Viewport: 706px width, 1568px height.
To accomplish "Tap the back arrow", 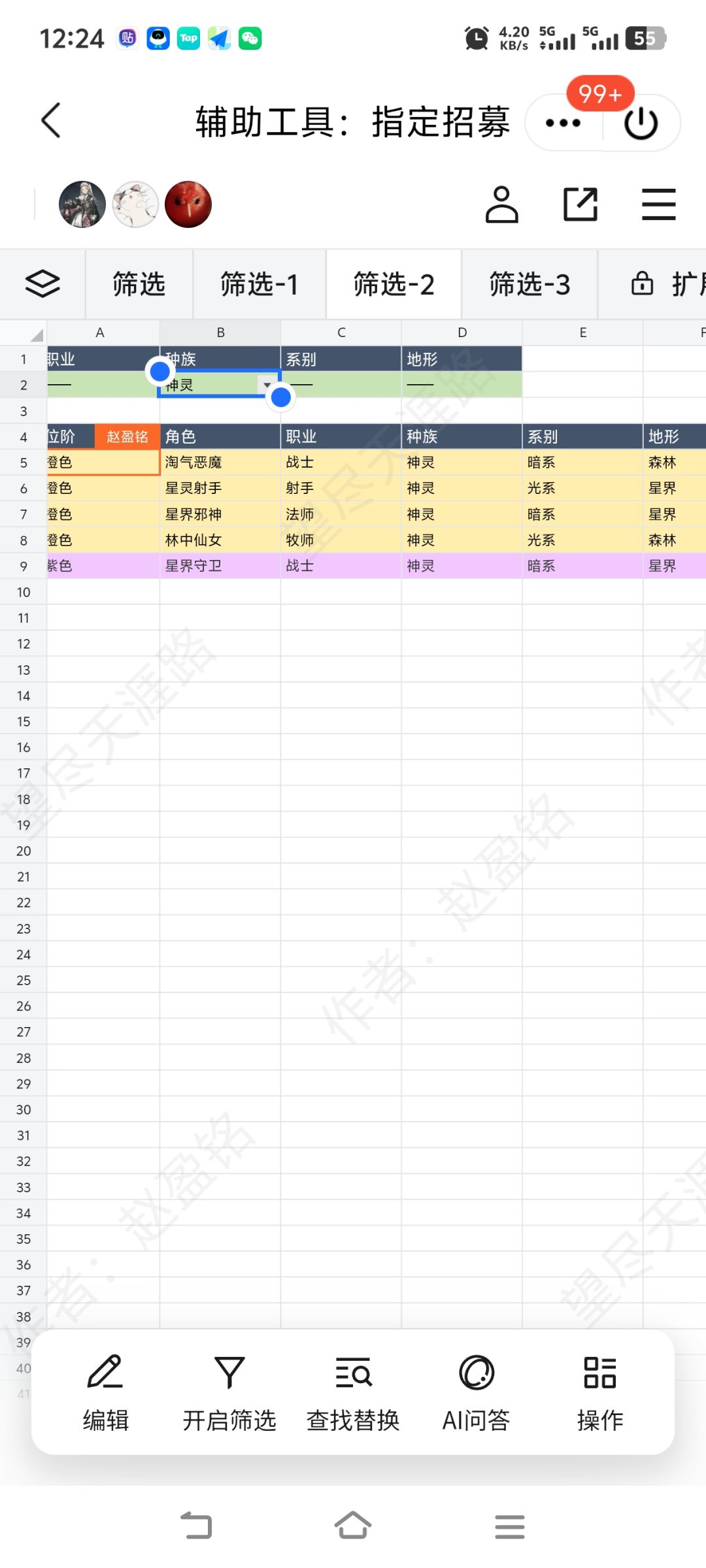I will point(51,120).
